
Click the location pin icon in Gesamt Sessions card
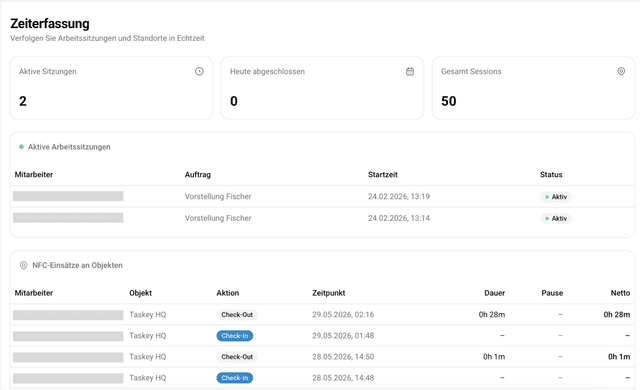pyautogui.click(x=621, y=71)
